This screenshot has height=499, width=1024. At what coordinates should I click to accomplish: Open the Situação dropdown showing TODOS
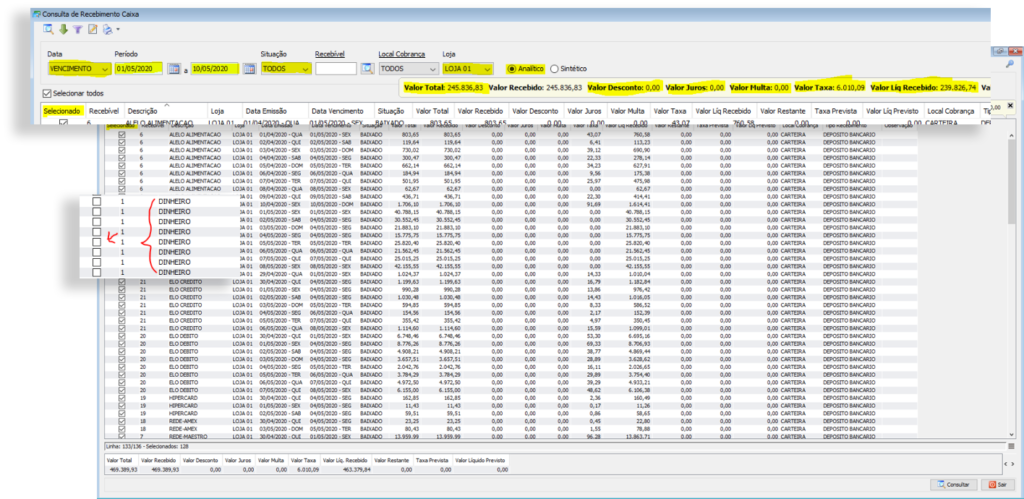285,69
